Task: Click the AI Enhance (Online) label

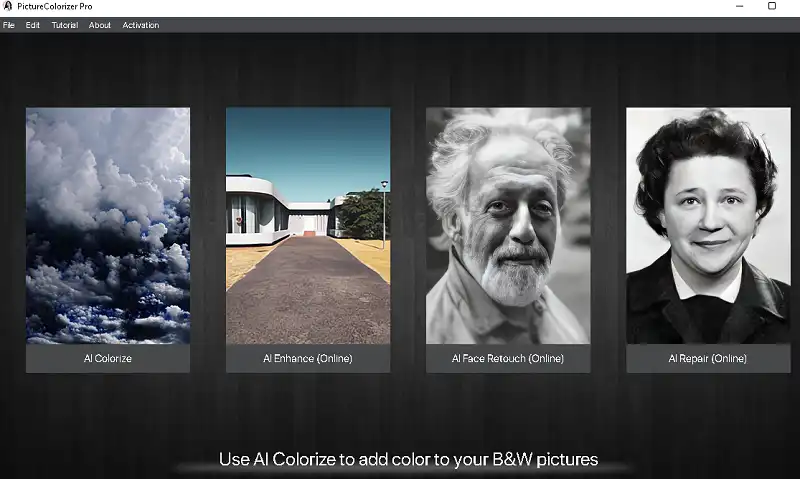Action: tap(308, 358)
